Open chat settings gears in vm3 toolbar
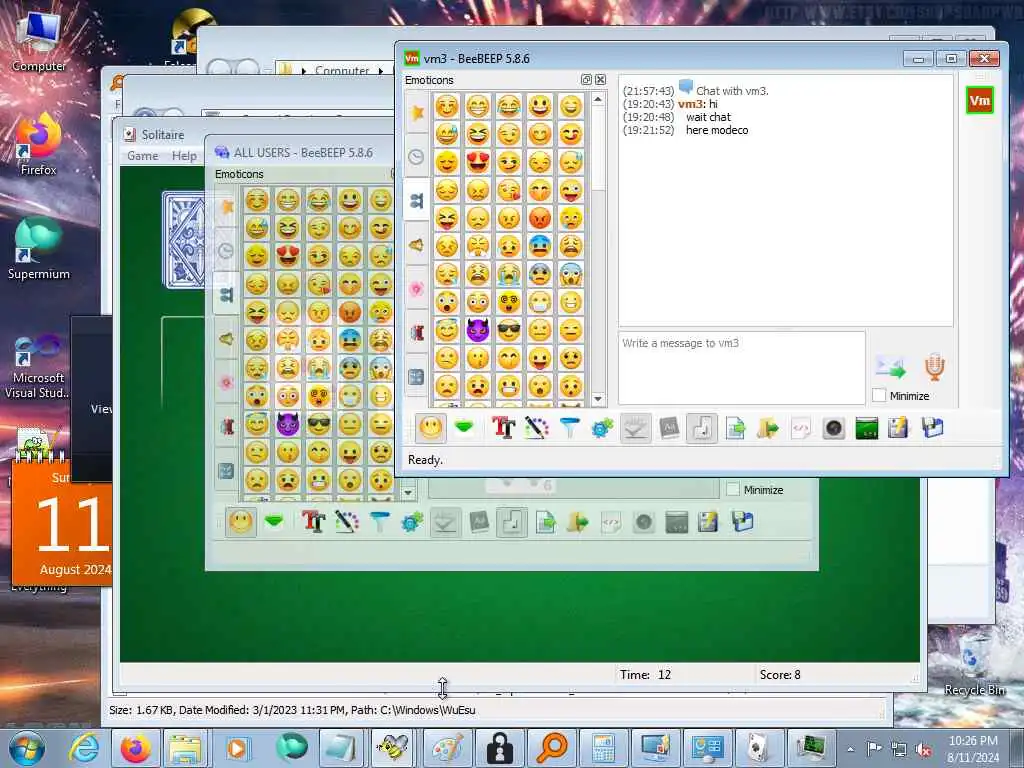Screen dimensions: 1024x768 [602, 428]
